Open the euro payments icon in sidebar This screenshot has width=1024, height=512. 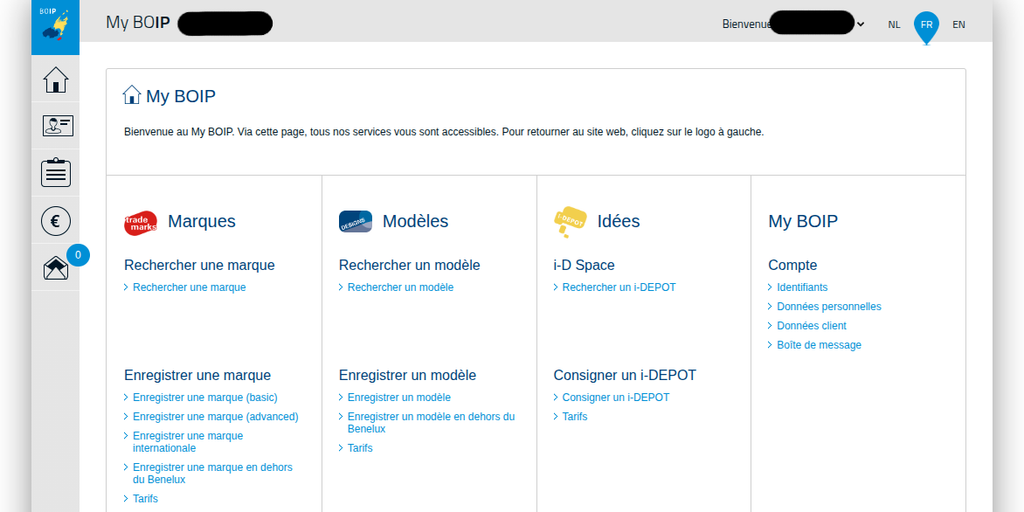coord(56,221)
